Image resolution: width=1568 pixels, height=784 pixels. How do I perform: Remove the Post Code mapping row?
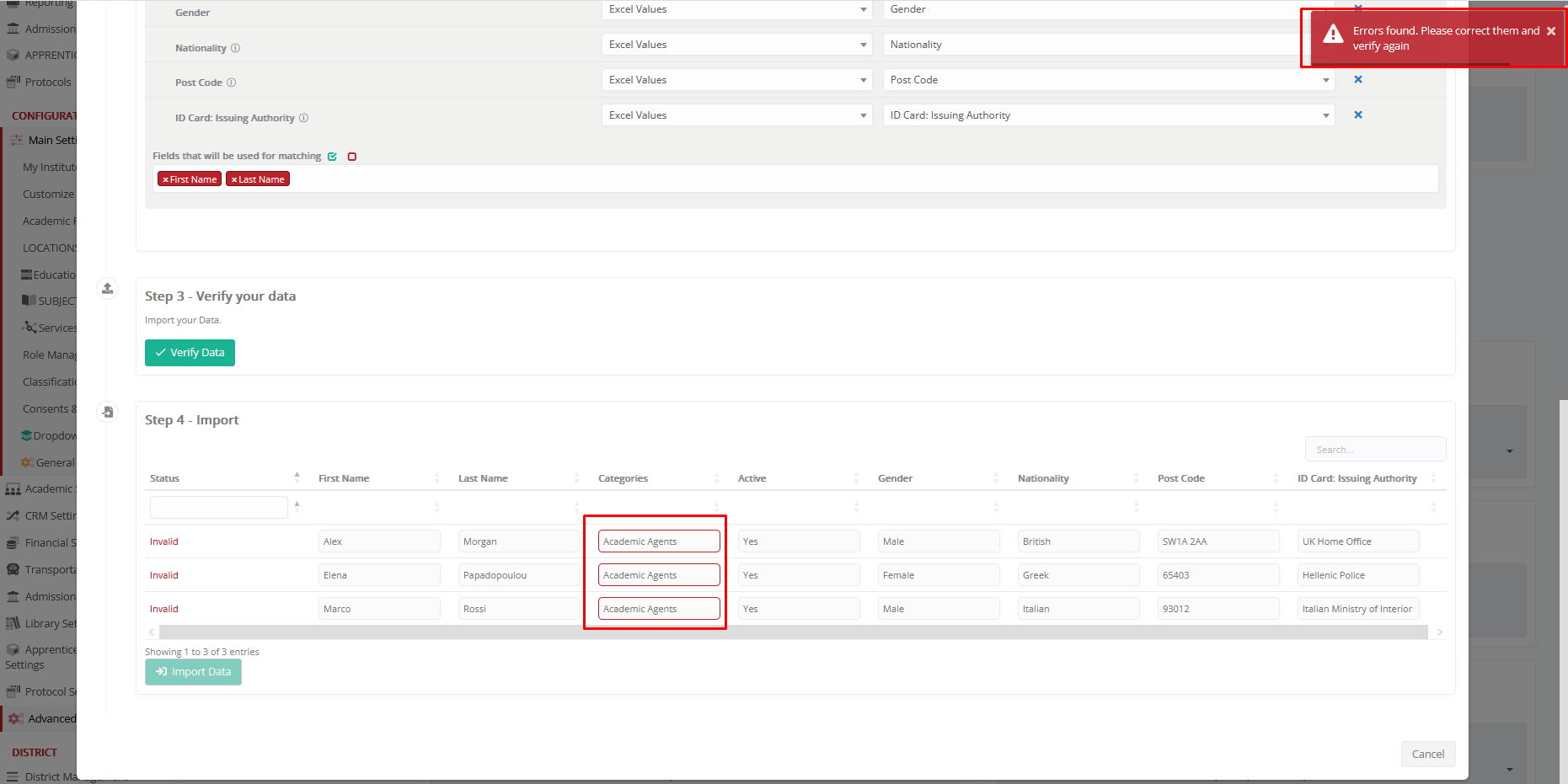(1357, 80)
